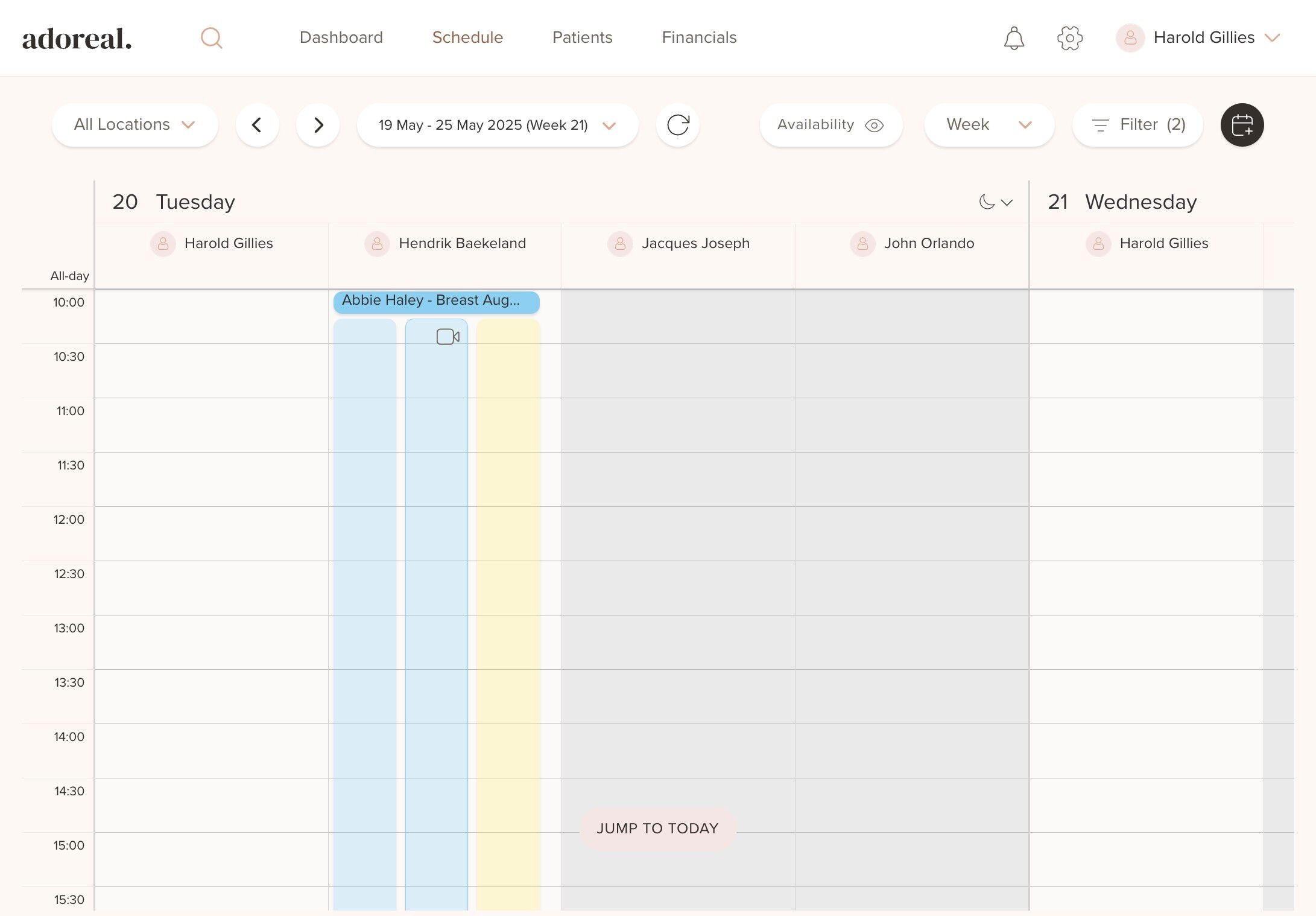Open the All Locations dropdown
1316x916 pixels.
click(134, 125)
